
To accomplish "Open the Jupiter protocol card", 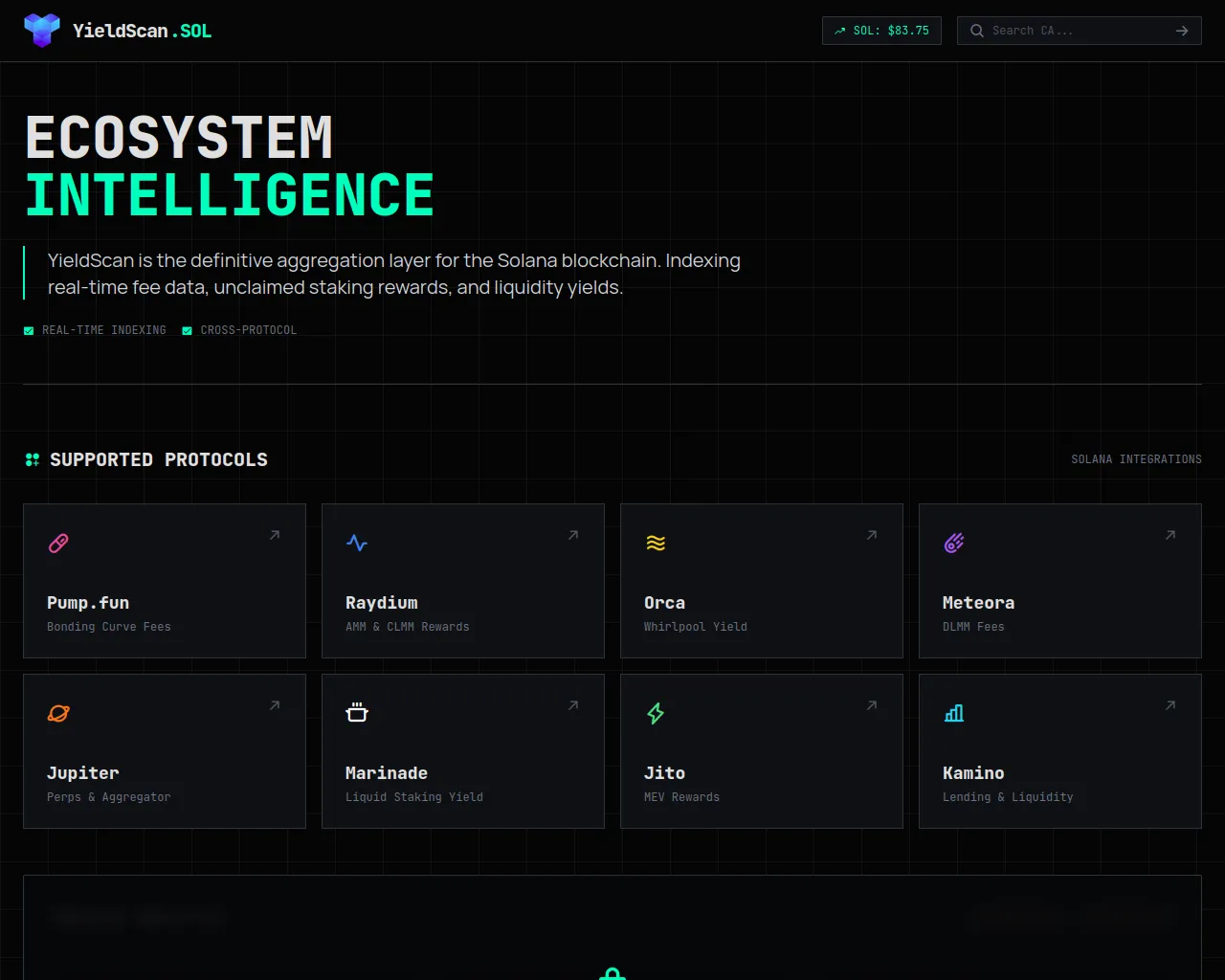I will tap(165, 751).
